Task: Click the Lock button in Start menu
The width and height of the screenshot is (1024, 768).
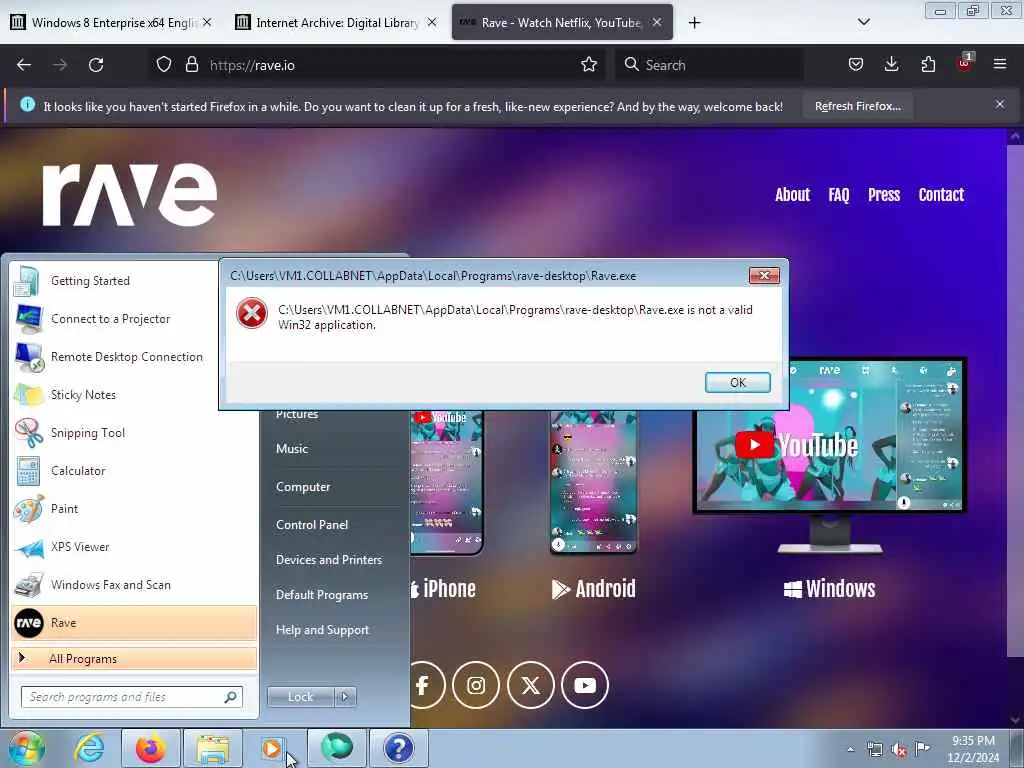Action: coord(300,697)
